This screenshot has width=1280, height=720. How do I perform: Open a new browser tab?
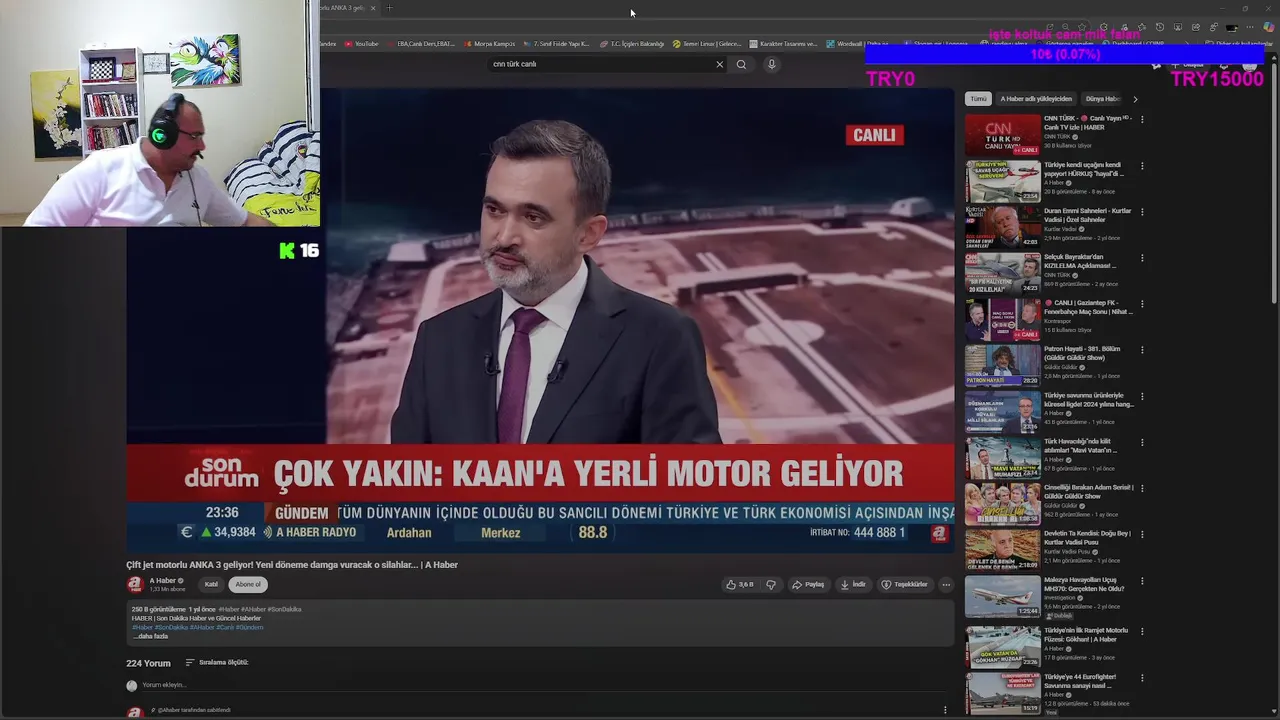[x=390, y=8]
